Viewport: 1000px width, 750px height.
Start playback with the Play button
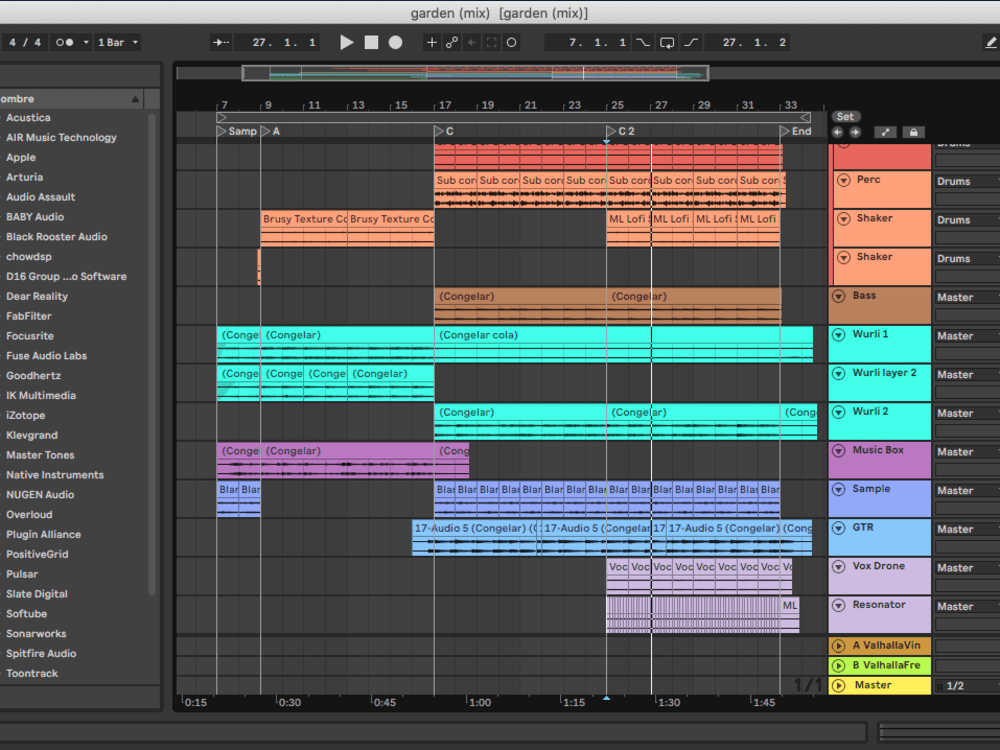click(346, 42)
